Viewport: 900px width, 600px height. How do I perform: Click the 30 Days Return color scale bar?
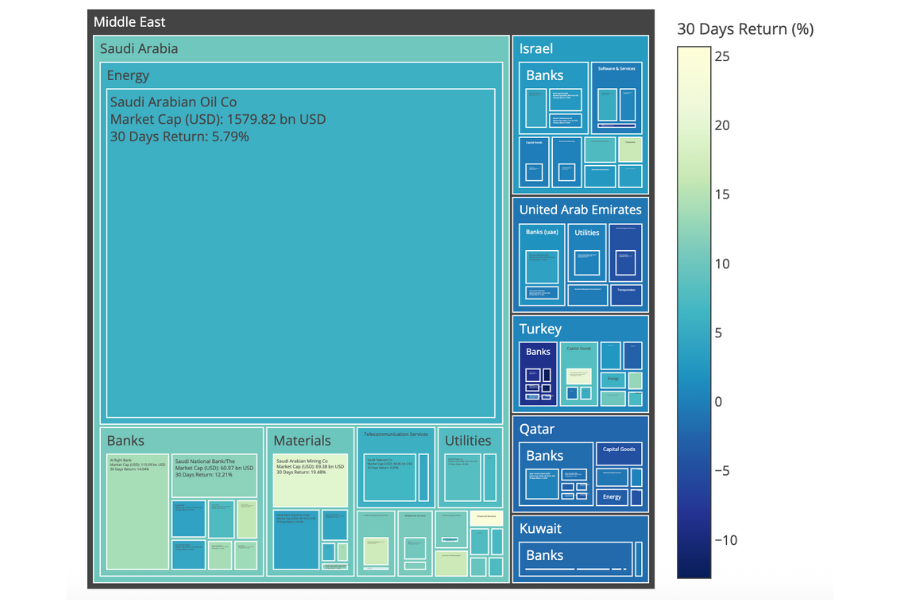pyautogui.click(x=694, y=312)
